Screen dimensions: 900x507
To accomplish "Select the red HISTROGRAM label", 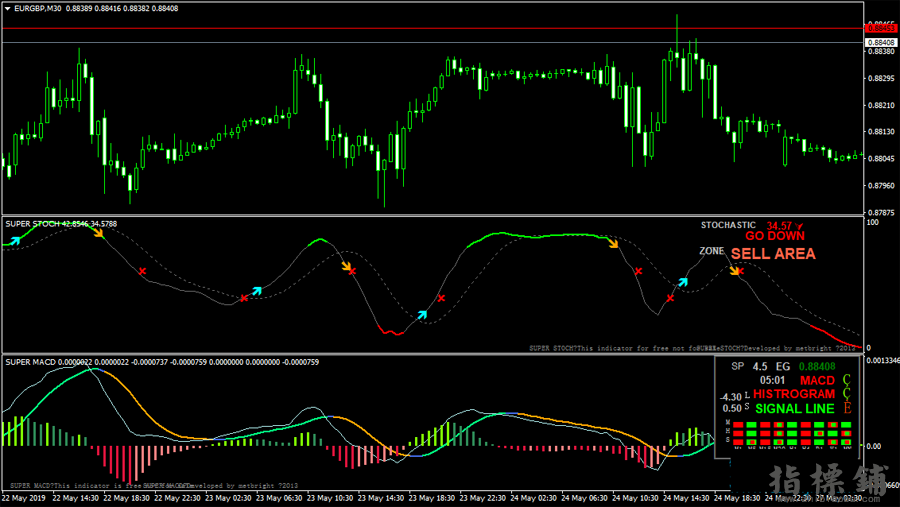I will point(796,394).
